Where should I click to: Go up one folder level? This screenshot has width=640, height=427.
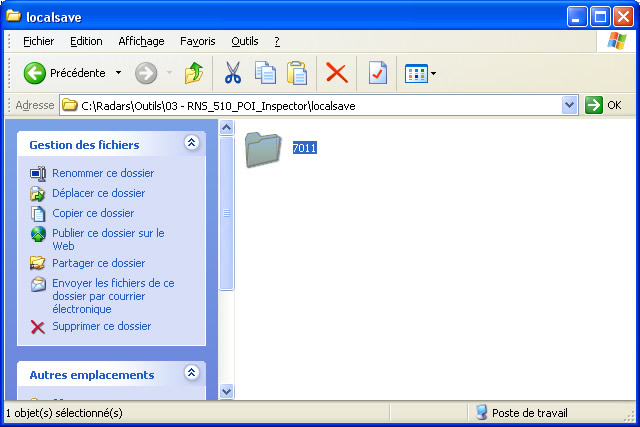click(194, 73)
